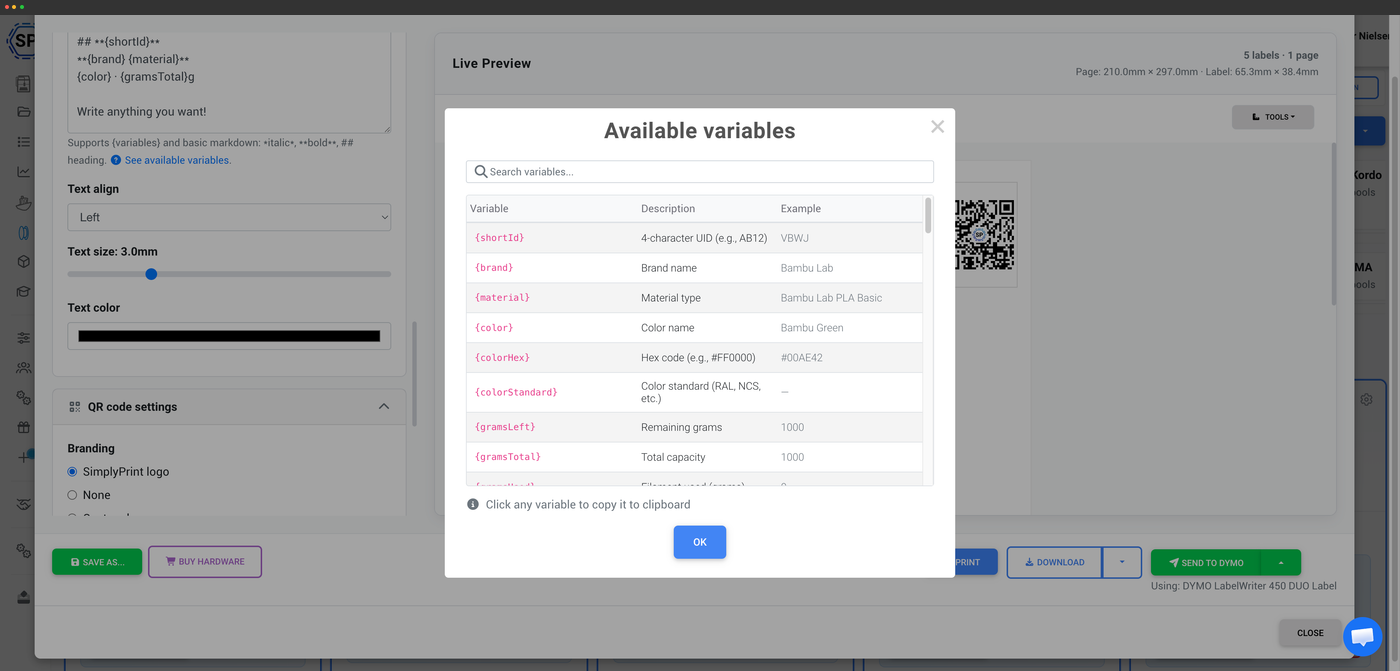
Task: Copy the {colorHex} variable
Action: point(503,358)
